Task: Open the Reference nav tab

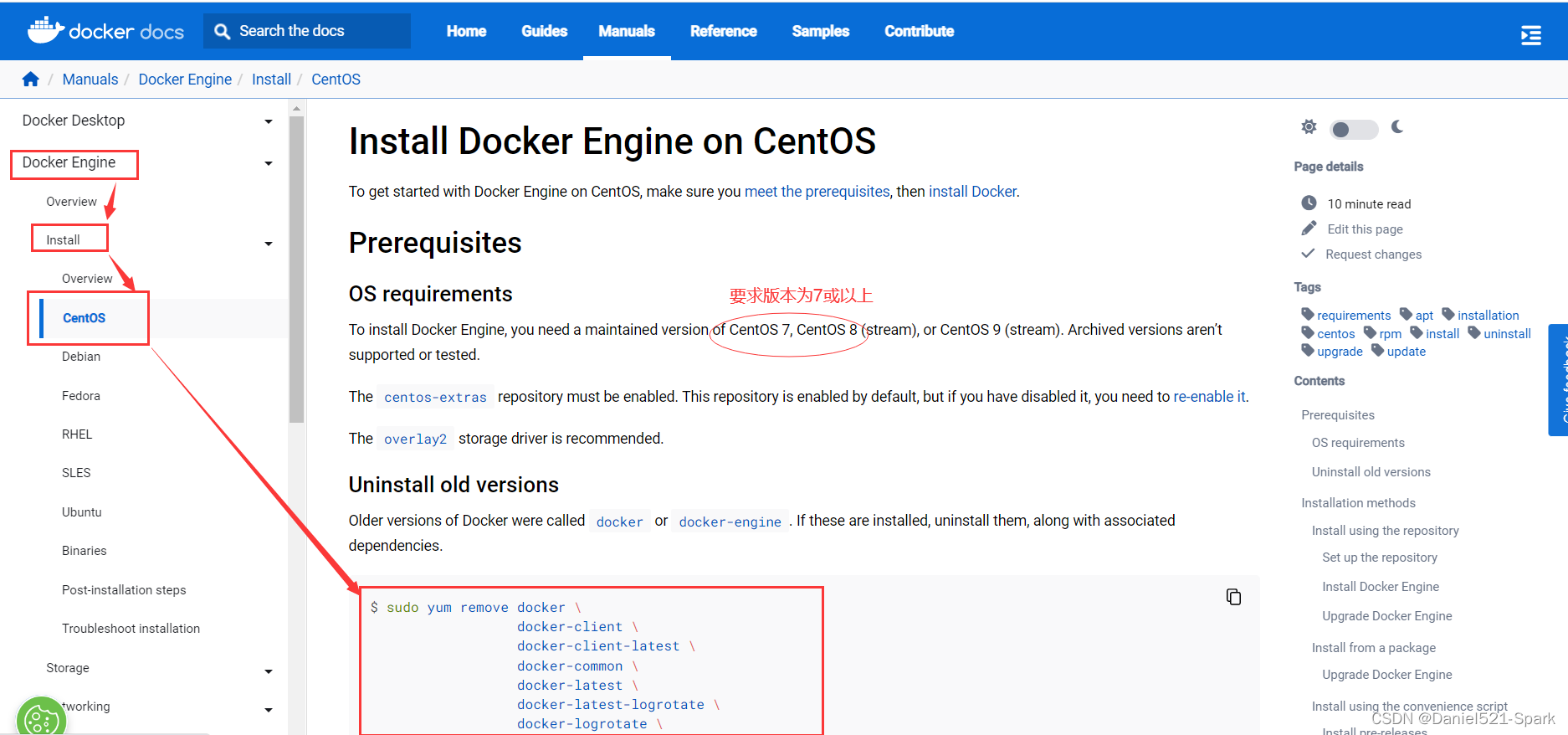Action: 724,31
